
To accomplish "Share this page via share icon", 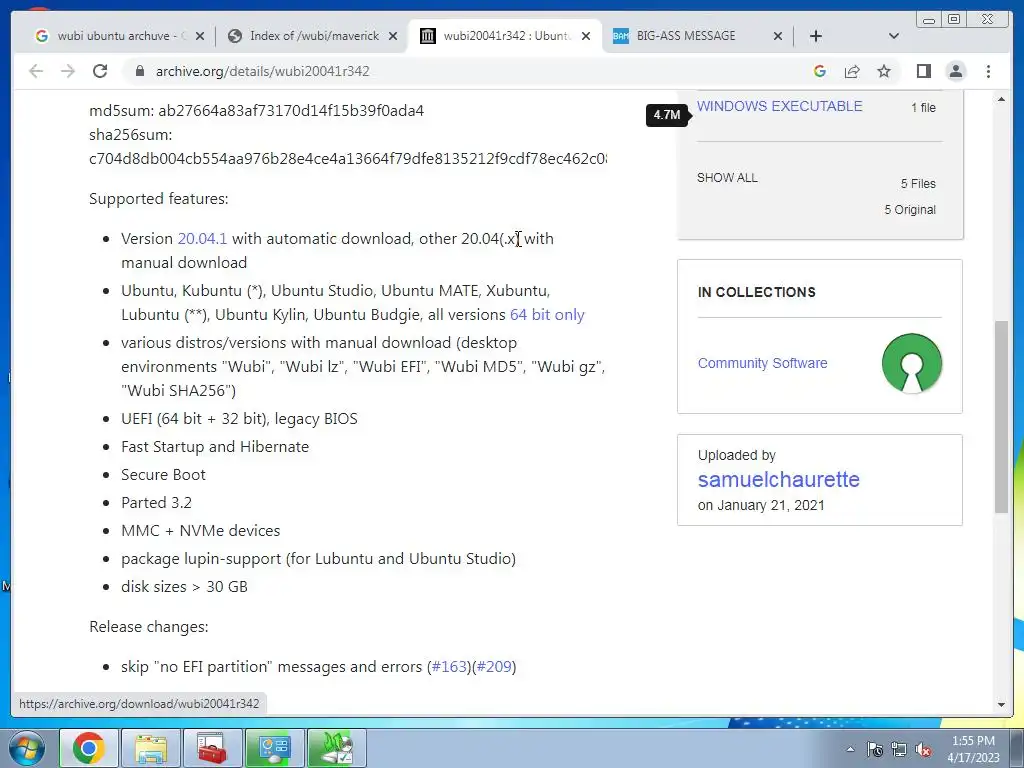I will coord(852,71).
